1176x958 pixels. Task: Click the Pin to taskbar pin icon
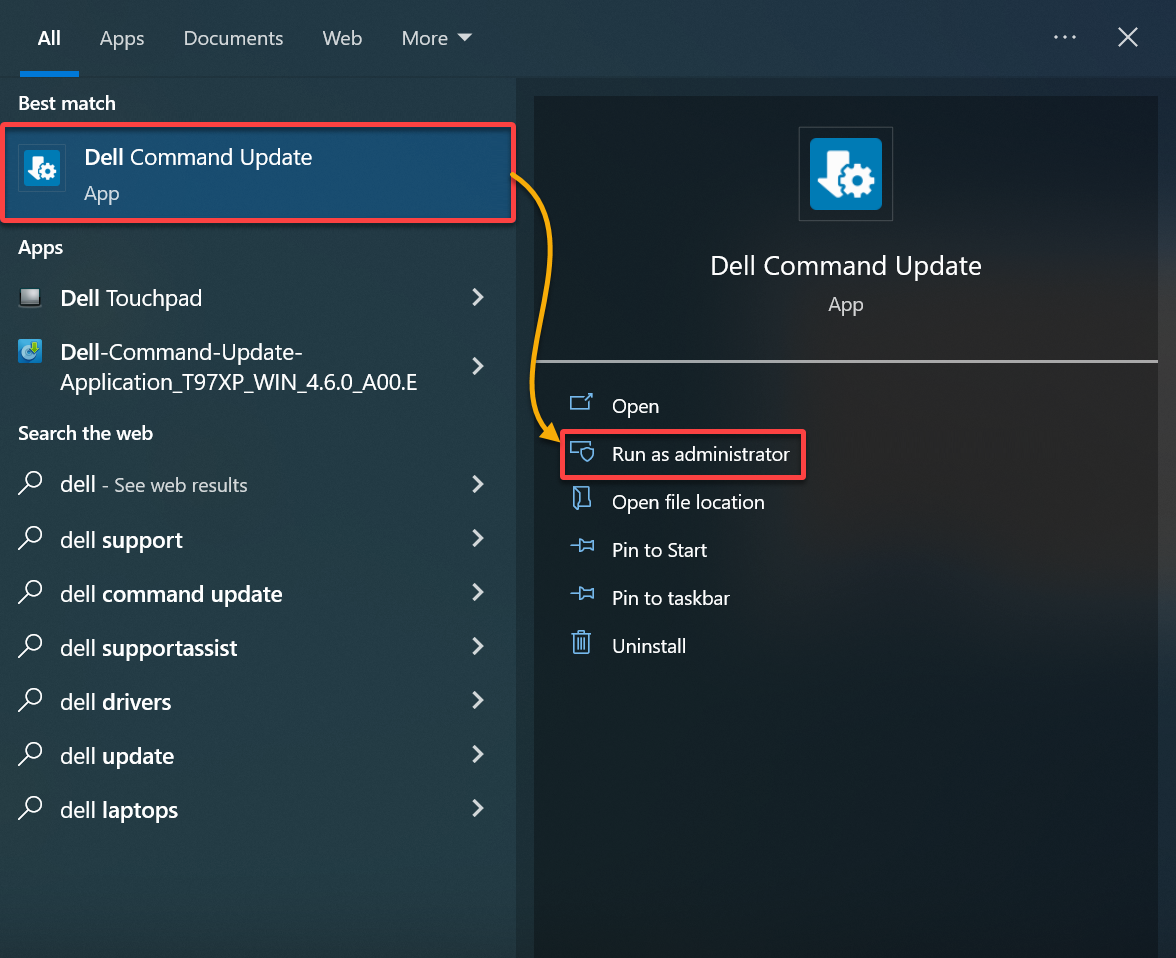pyautogui.click(x=582, y=594)
